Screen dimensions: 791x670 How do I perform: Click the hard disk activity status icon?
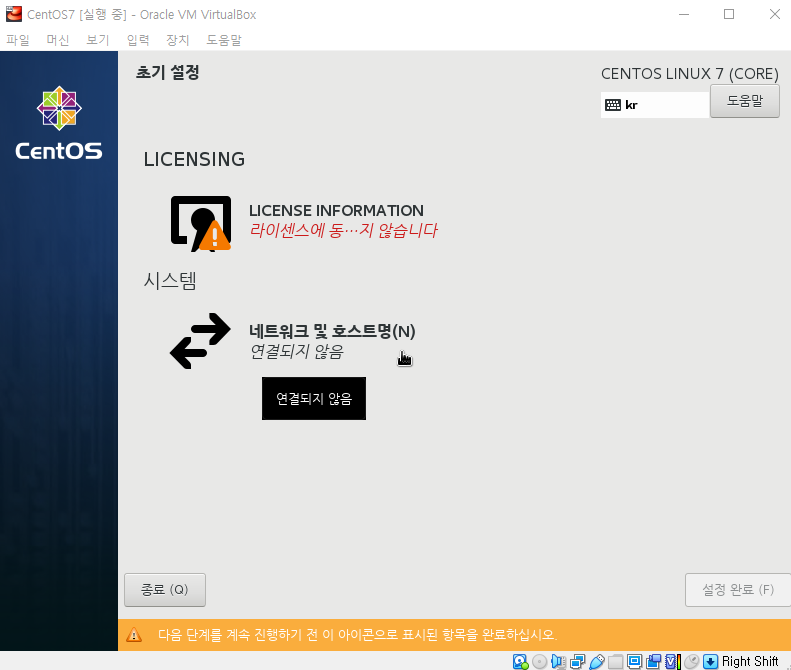click(x=520, y=661)
